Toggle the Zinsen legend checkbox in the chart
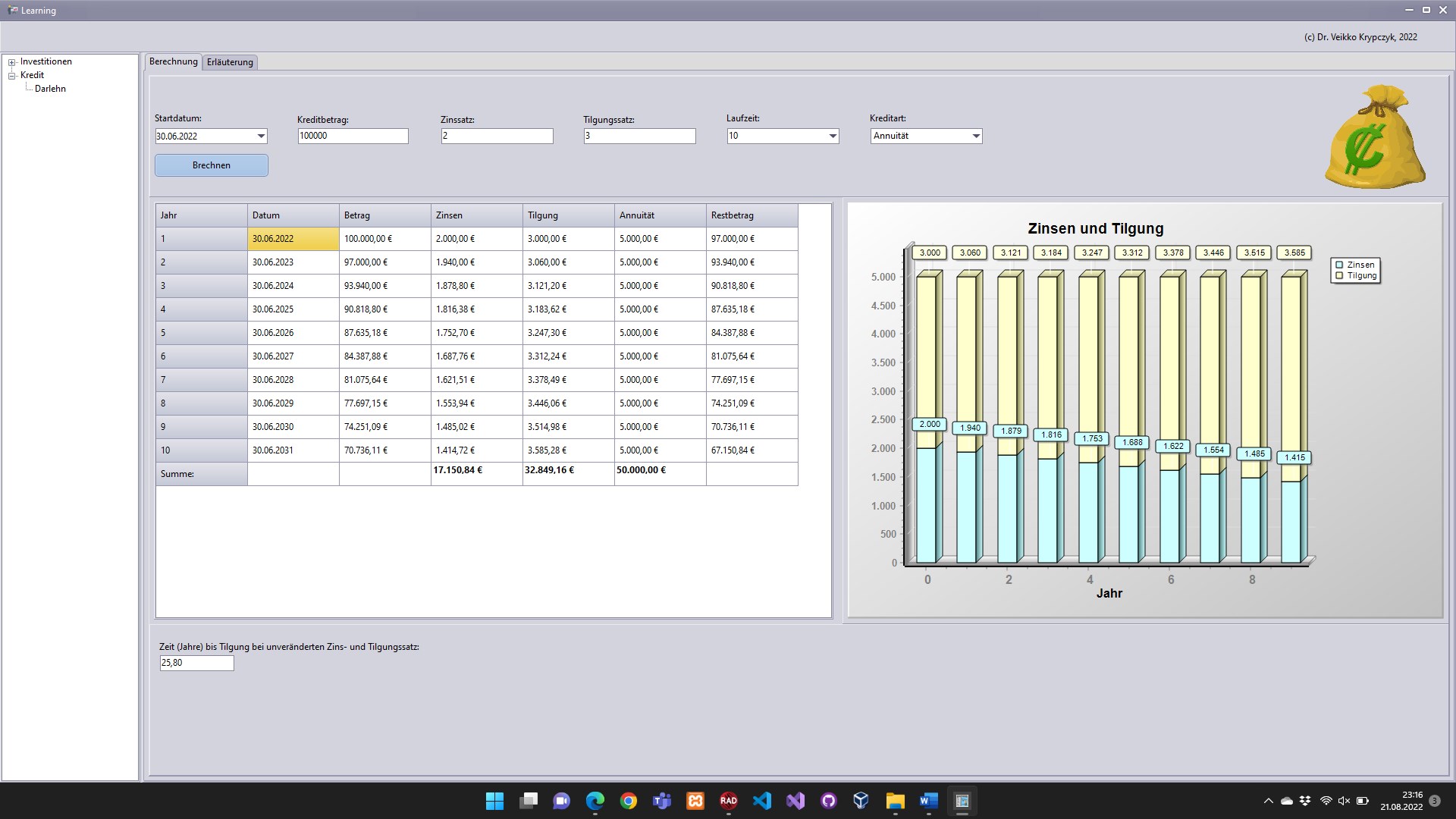 [x=1339, y=265]
